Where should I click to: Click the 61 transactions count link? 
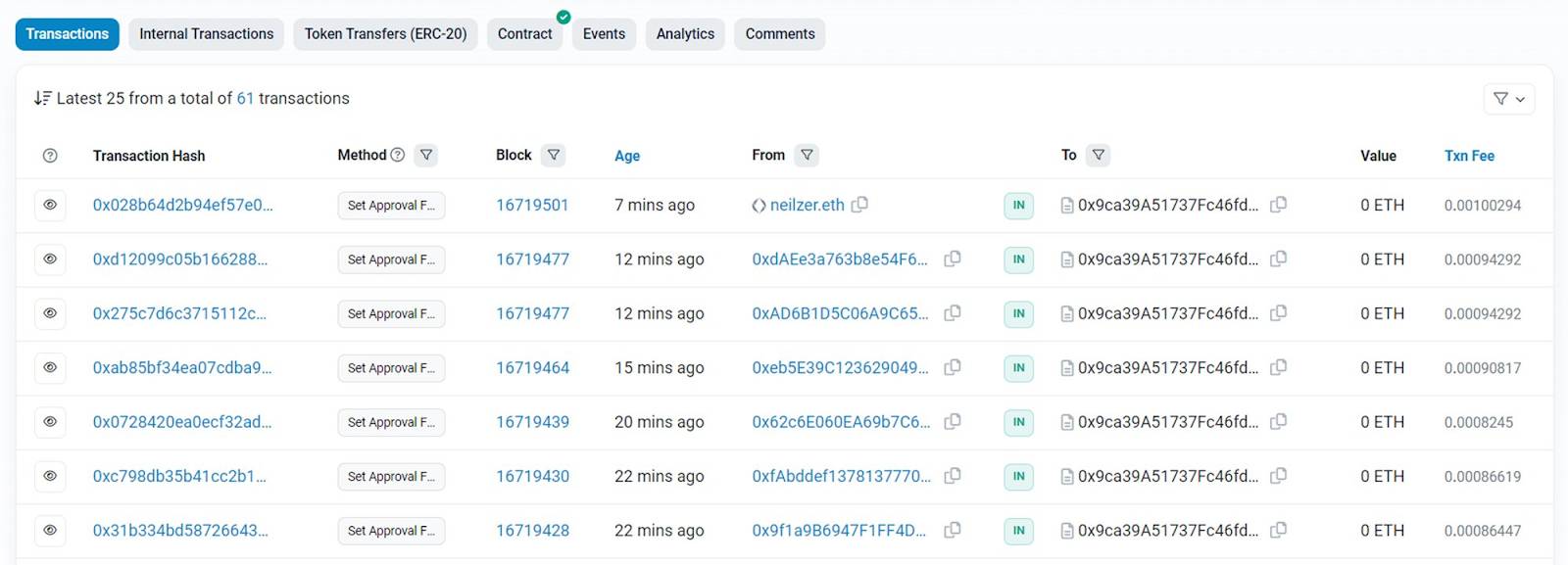[245, 99]
